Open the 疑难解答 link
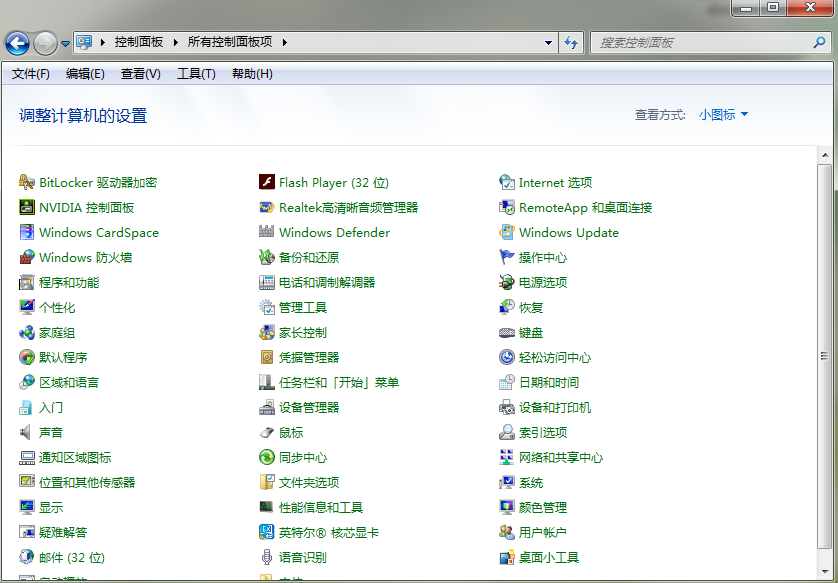 click(63, 532)
